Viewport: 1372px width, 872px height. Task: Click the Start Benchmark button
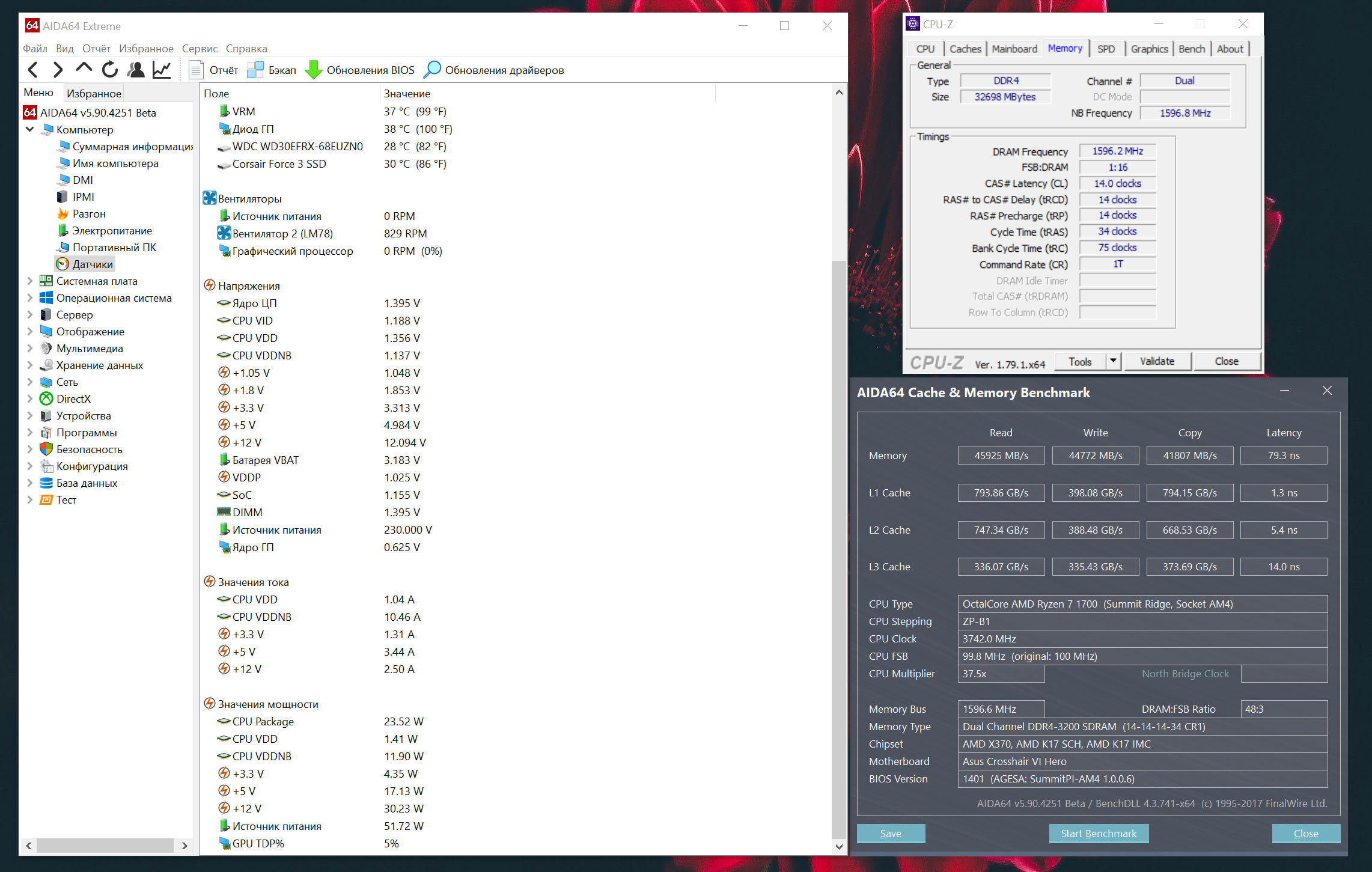pos(1099,834)
